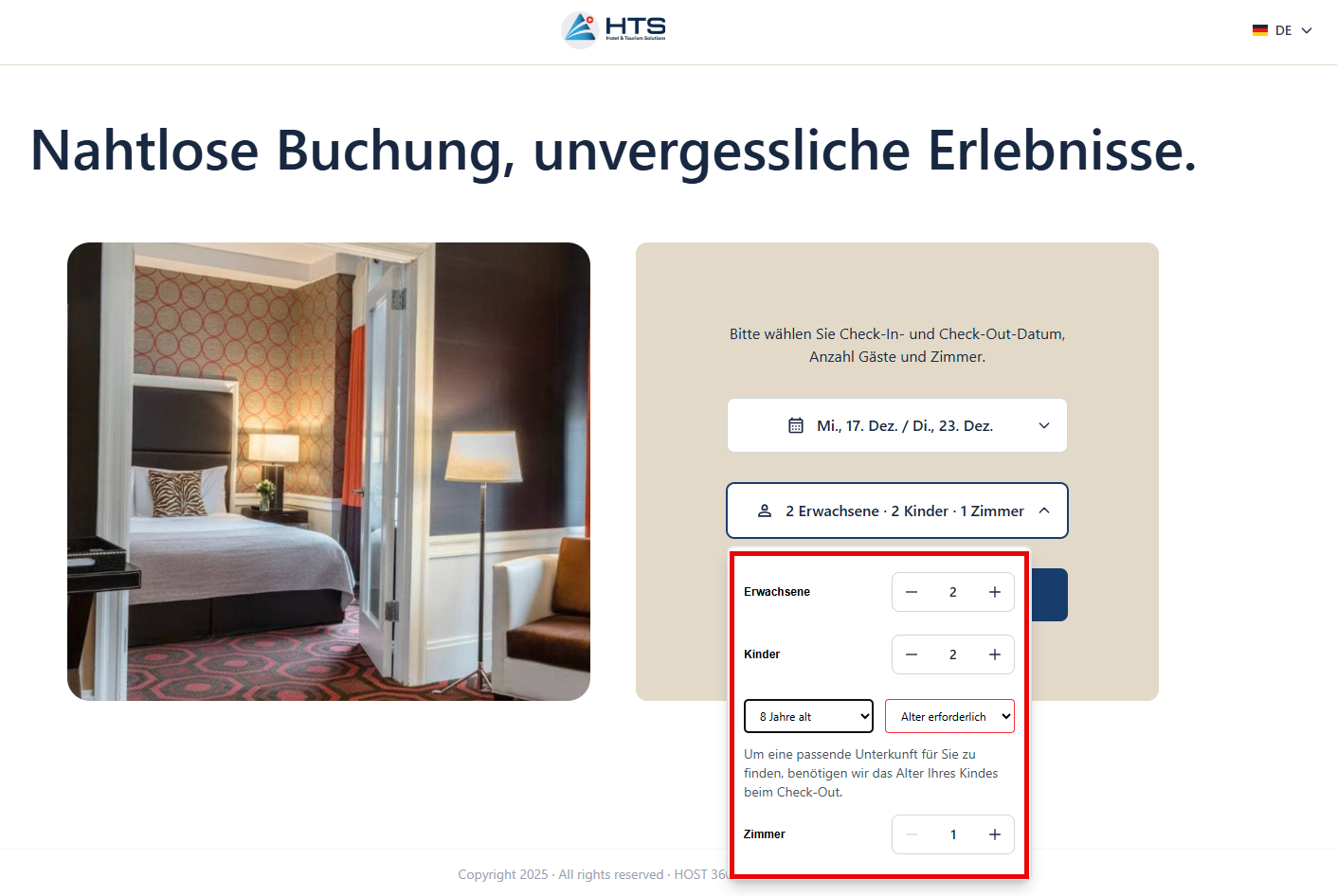This screenshot has width=1337, height=896.
Task: Increase the Zimmer count
Action: pyautogui.click(x=995, y=834)
